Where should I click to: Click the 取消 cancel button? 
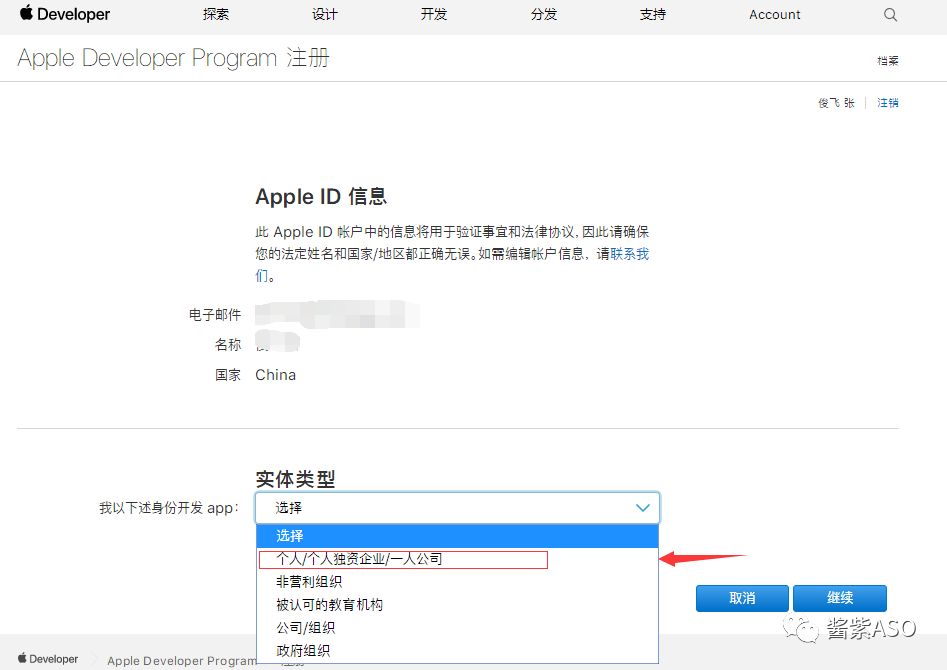pyautogui.click(x=742, y=598)
